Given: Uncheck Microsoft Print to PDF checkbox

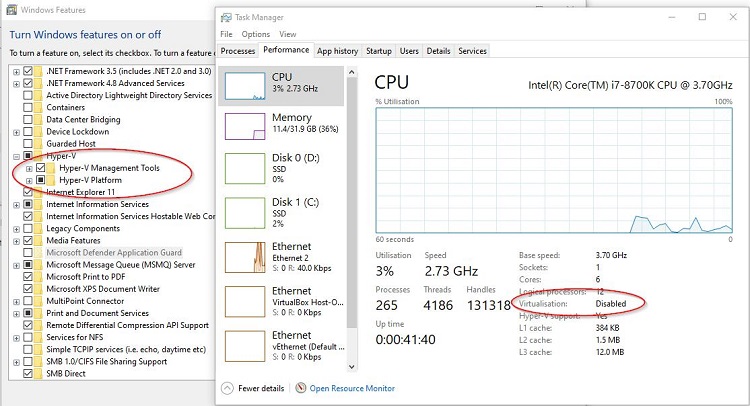Looking at the screenshot, I should pyautogui.click(x=28, y=277).
